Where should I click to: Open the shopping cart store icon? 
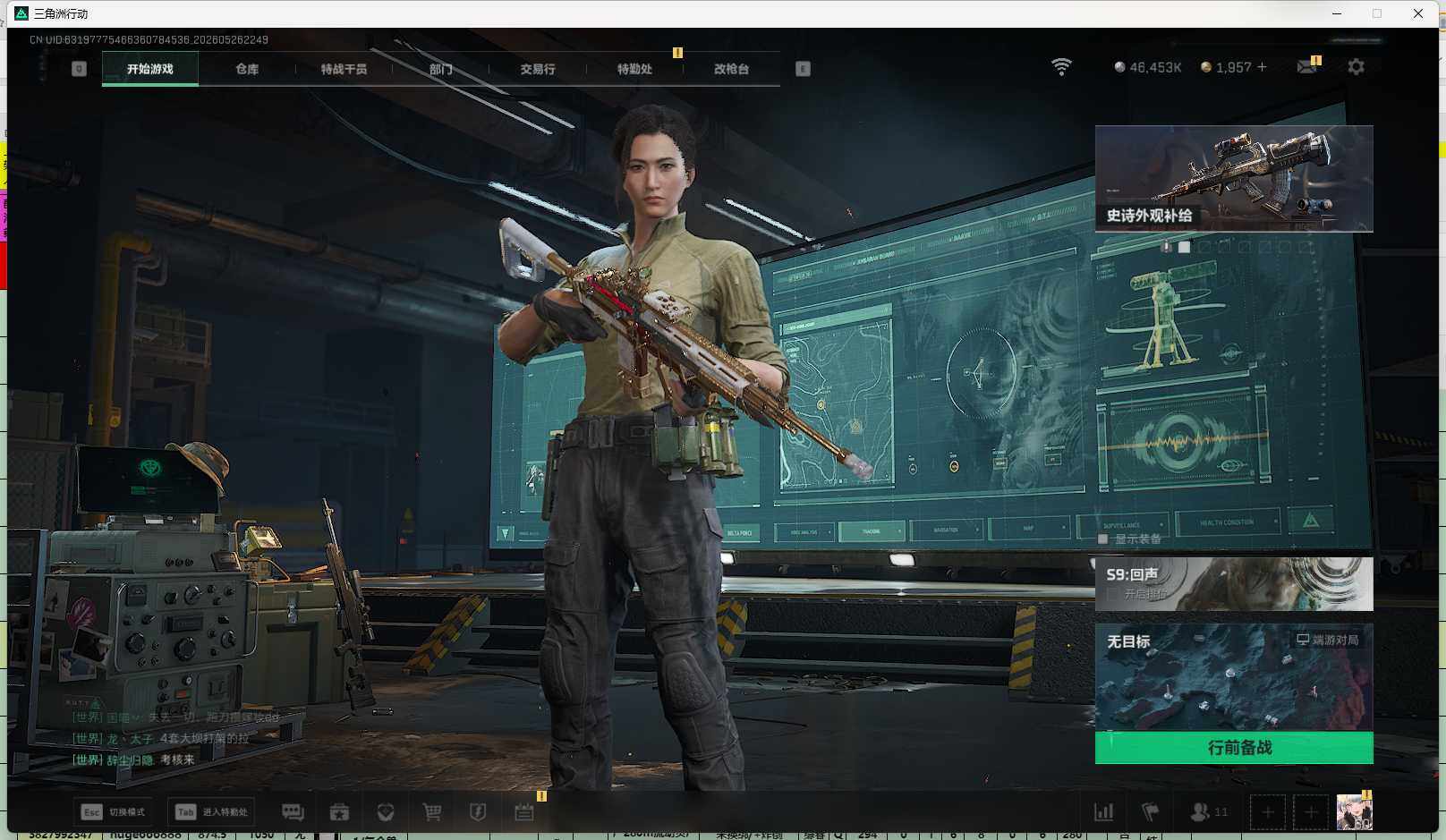tap(432, 812)
